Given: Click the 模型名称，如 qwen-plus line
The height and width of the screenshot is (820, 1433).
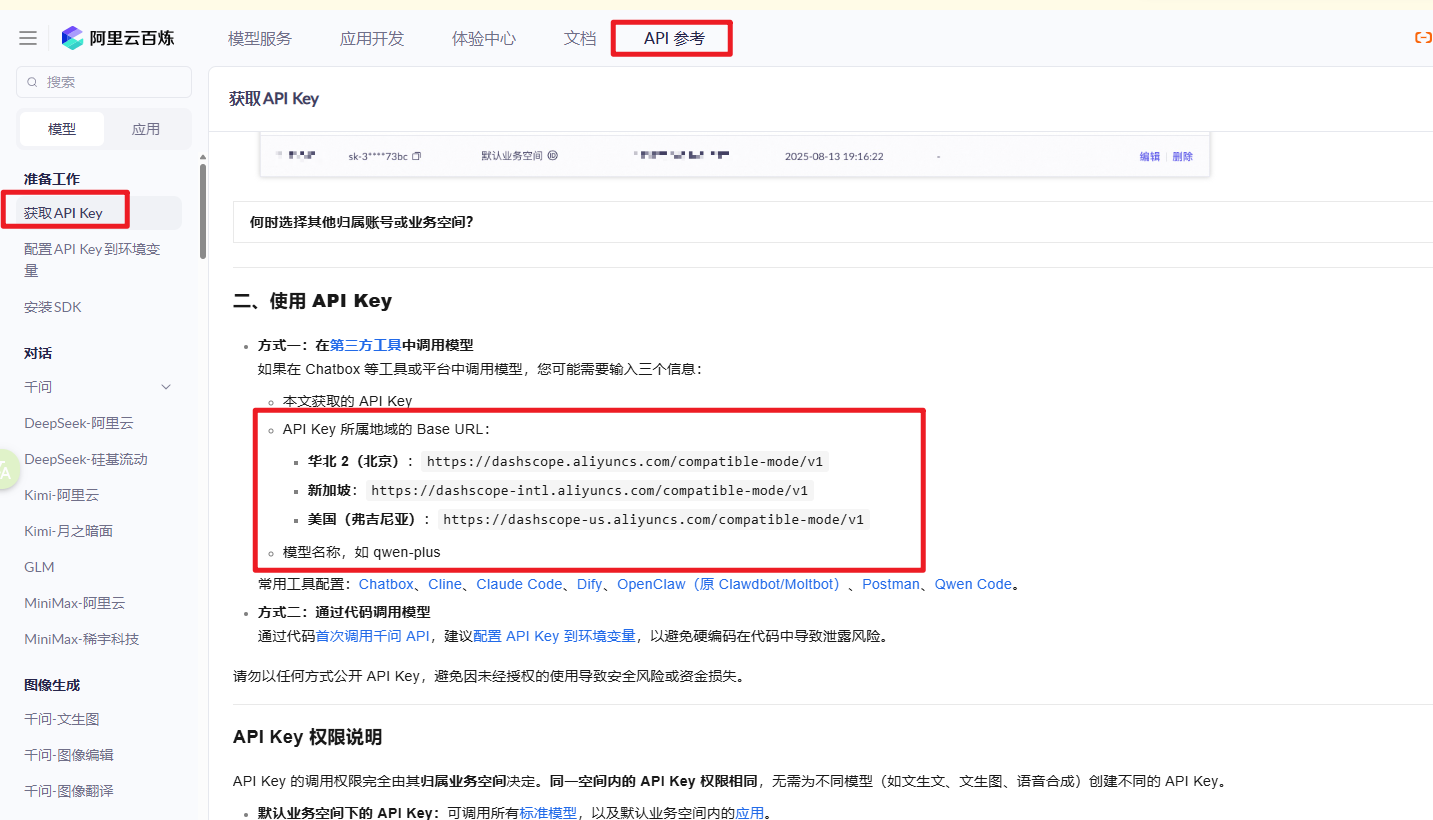Looking at the screenshot, I should pos(362,552).
